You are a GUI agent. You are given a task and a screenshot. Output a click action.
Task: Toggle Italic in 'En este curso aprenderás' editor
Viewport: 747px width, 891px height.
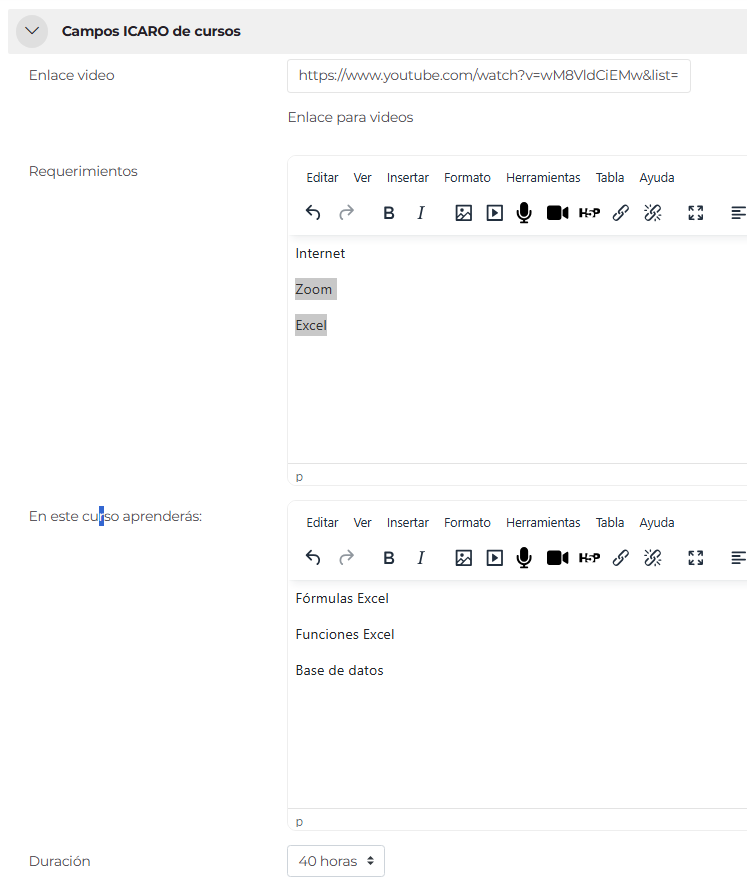(x=421, y=558)
